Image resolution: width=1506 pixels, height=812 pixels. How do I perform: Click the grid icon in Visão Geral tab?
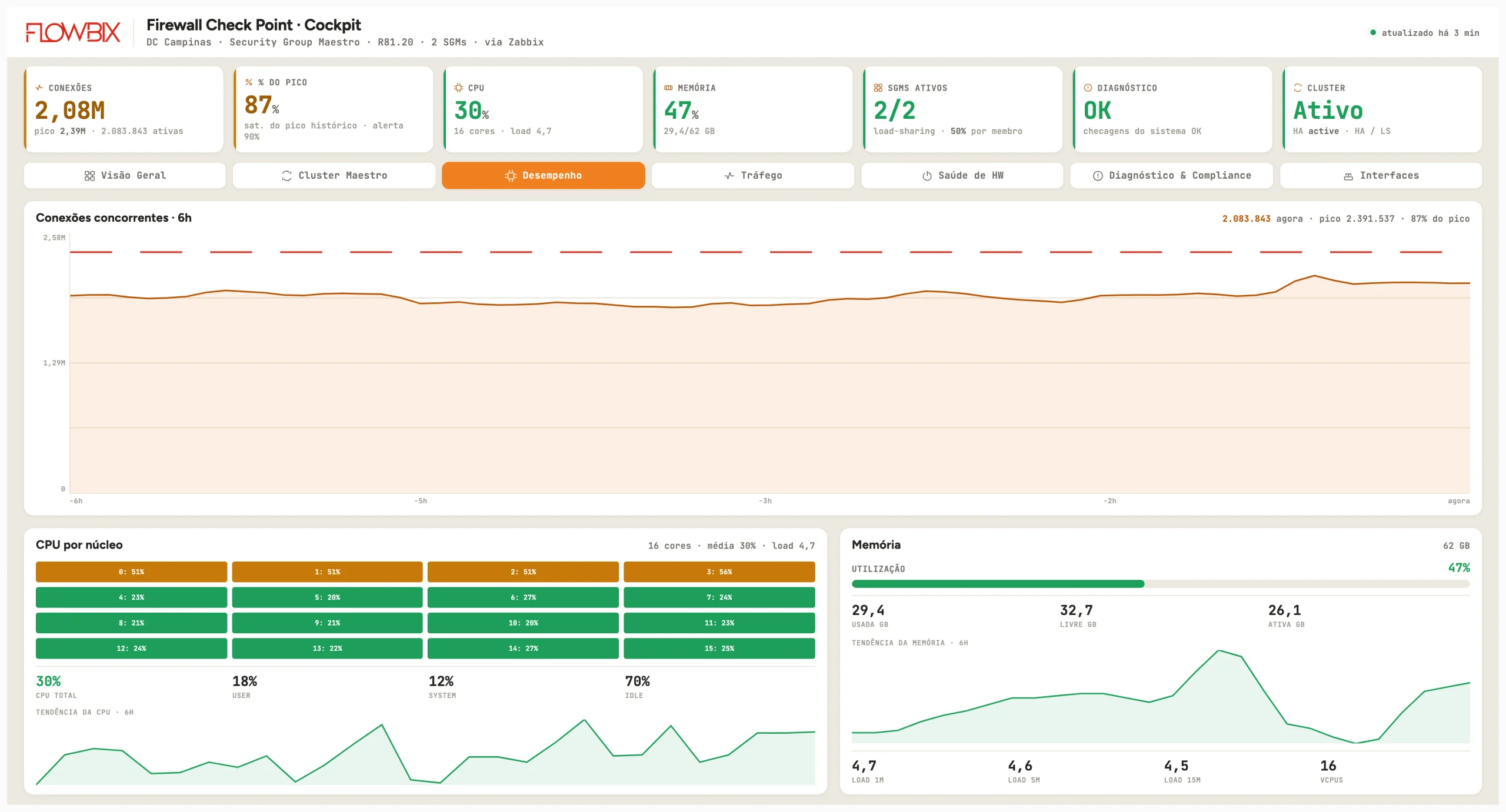[x=89, y=176]
